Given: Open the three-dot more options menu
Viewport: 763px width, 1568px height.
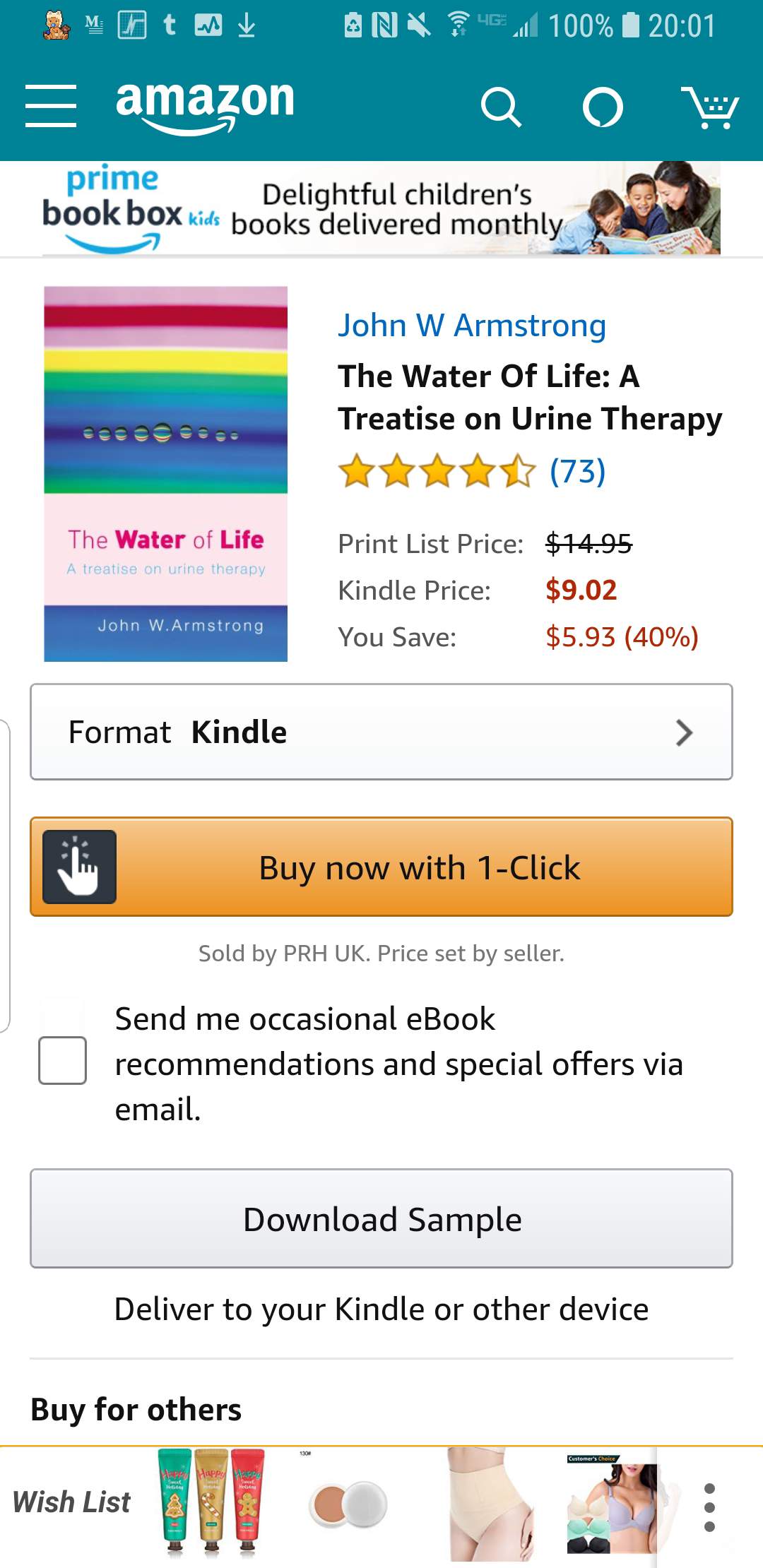Looking at the screenshot, I should [709, 1507].
